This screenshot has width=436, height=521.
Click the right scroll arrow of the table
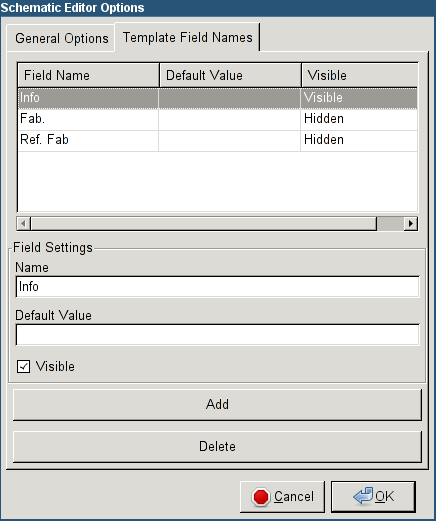(411, 223)
